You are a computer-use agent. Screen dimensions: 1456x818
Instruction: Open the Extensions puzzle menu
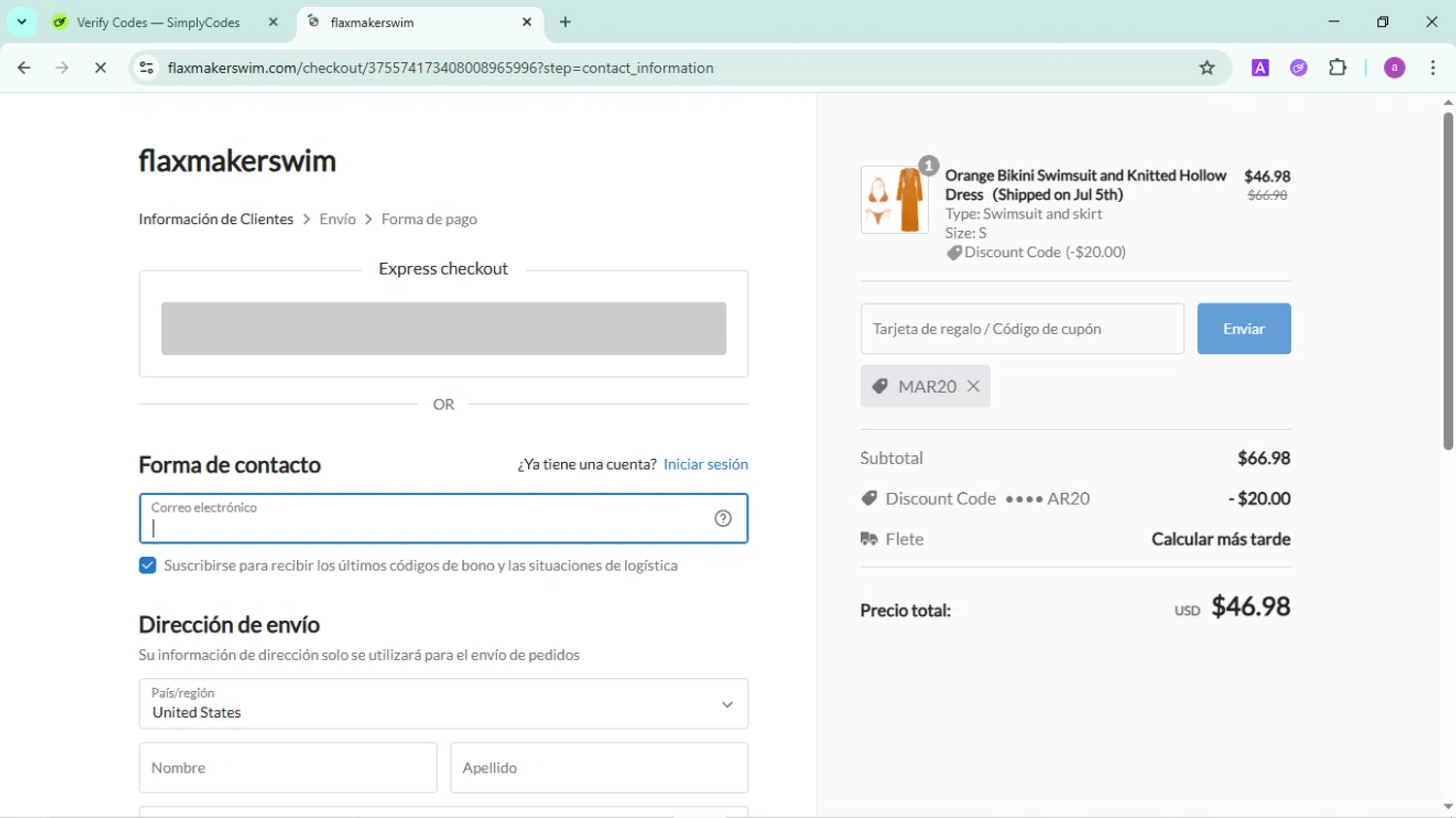pos(1338,68)
